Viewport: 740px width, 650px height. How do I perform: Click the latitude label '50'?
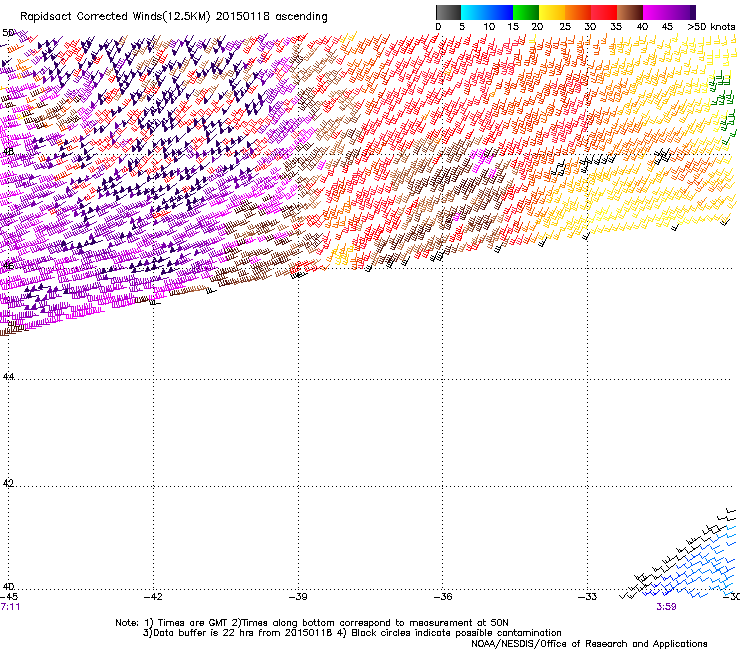tap(8, 33)
